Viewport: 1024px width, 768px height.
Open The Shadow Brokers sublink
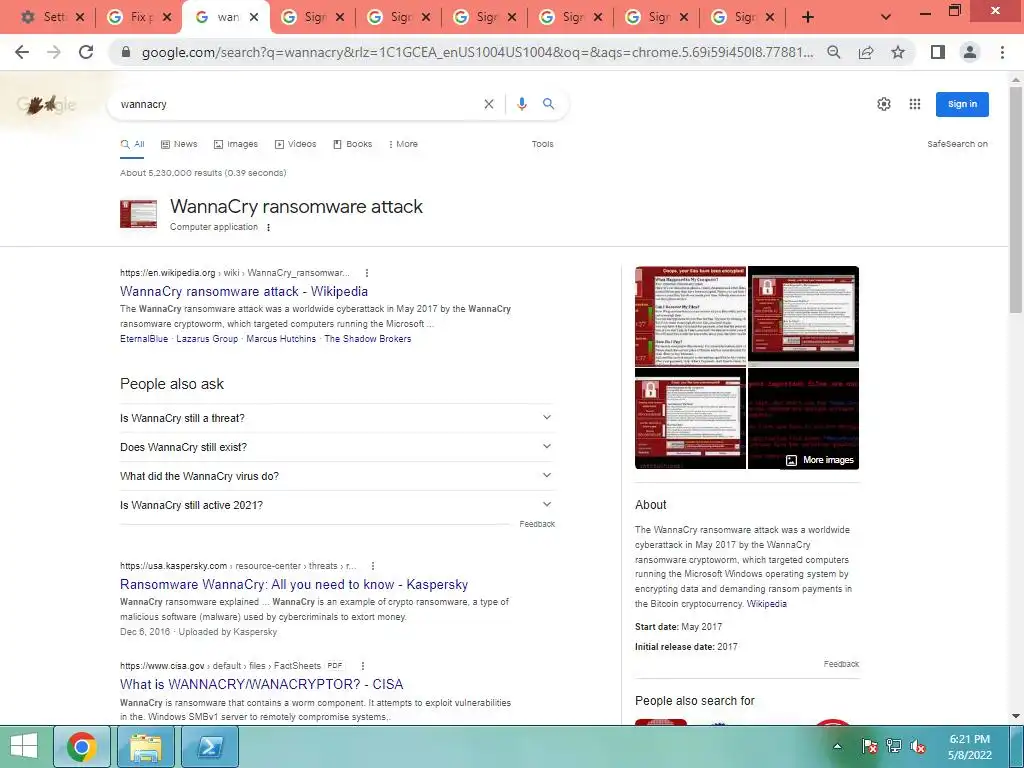pos(368,339)
